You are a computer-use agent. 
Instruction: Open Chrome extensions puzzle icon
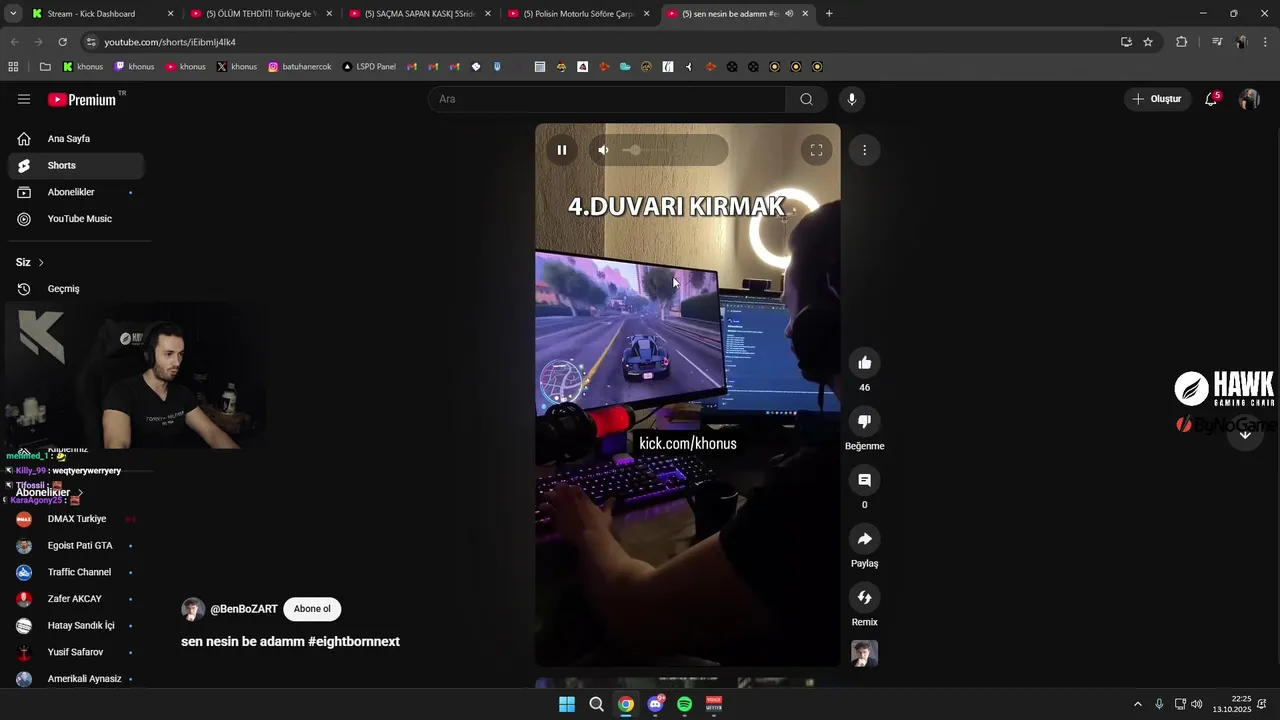1182,42
